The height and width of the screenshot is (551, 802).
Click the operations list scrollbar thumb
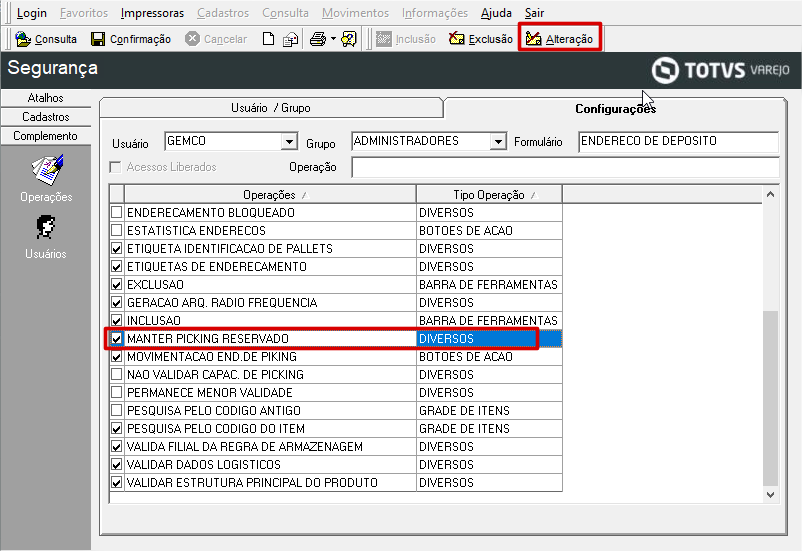click(x=770, y=398)
